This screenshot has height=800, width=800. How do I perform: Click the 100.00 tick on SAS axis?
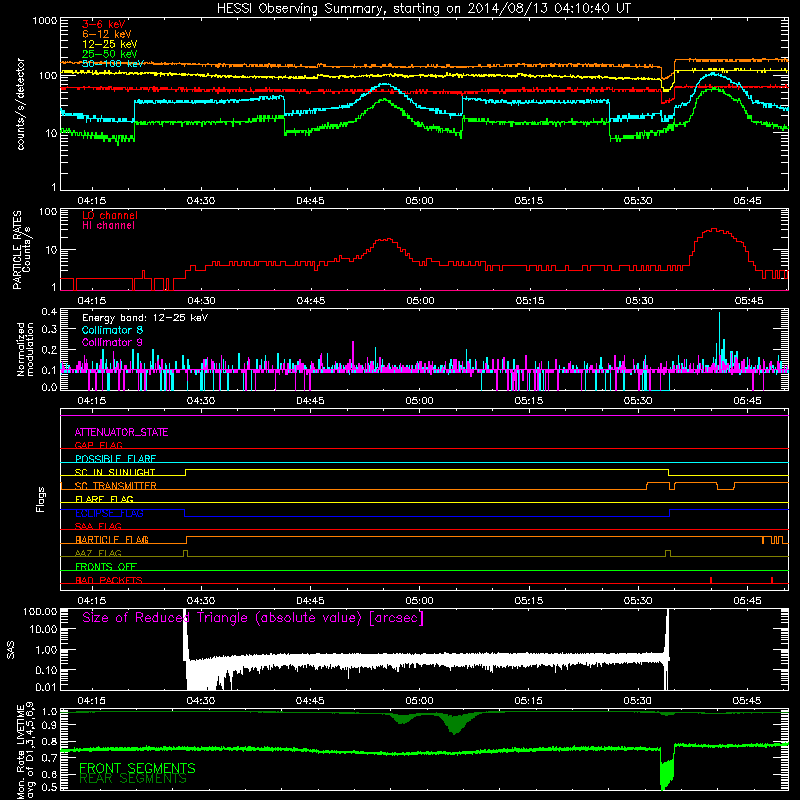coord(40,612)
